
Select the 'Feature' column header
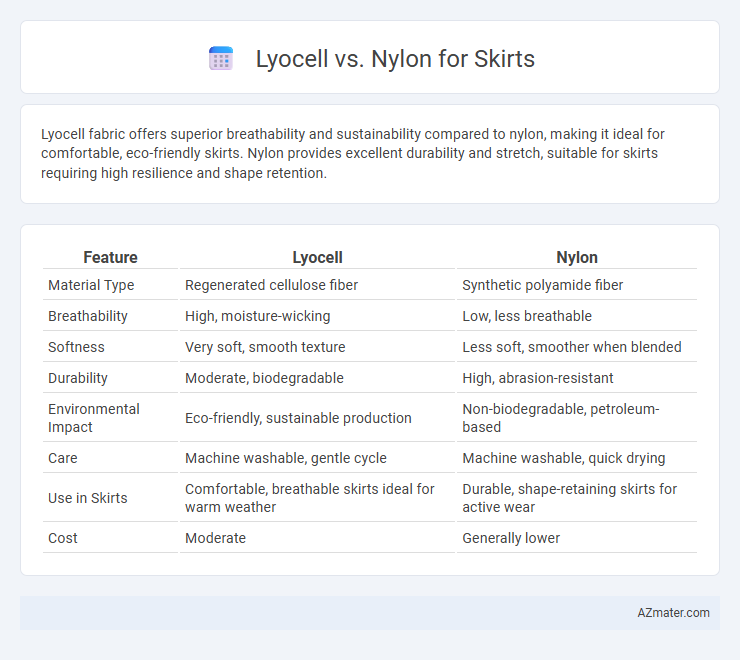[x=110, y=257]
